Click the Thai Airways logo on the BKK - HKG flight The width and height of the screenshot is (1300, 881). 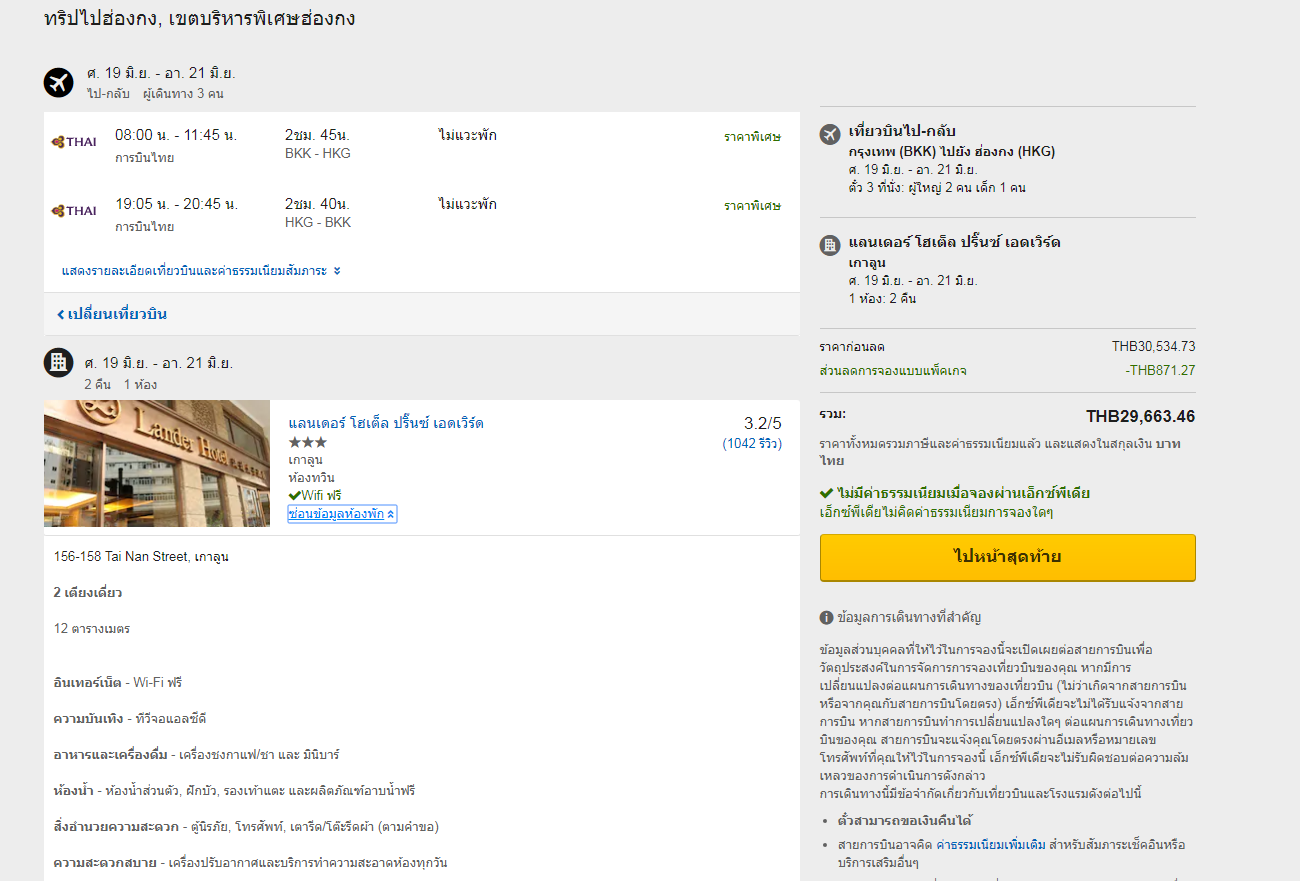pos(74,142)
